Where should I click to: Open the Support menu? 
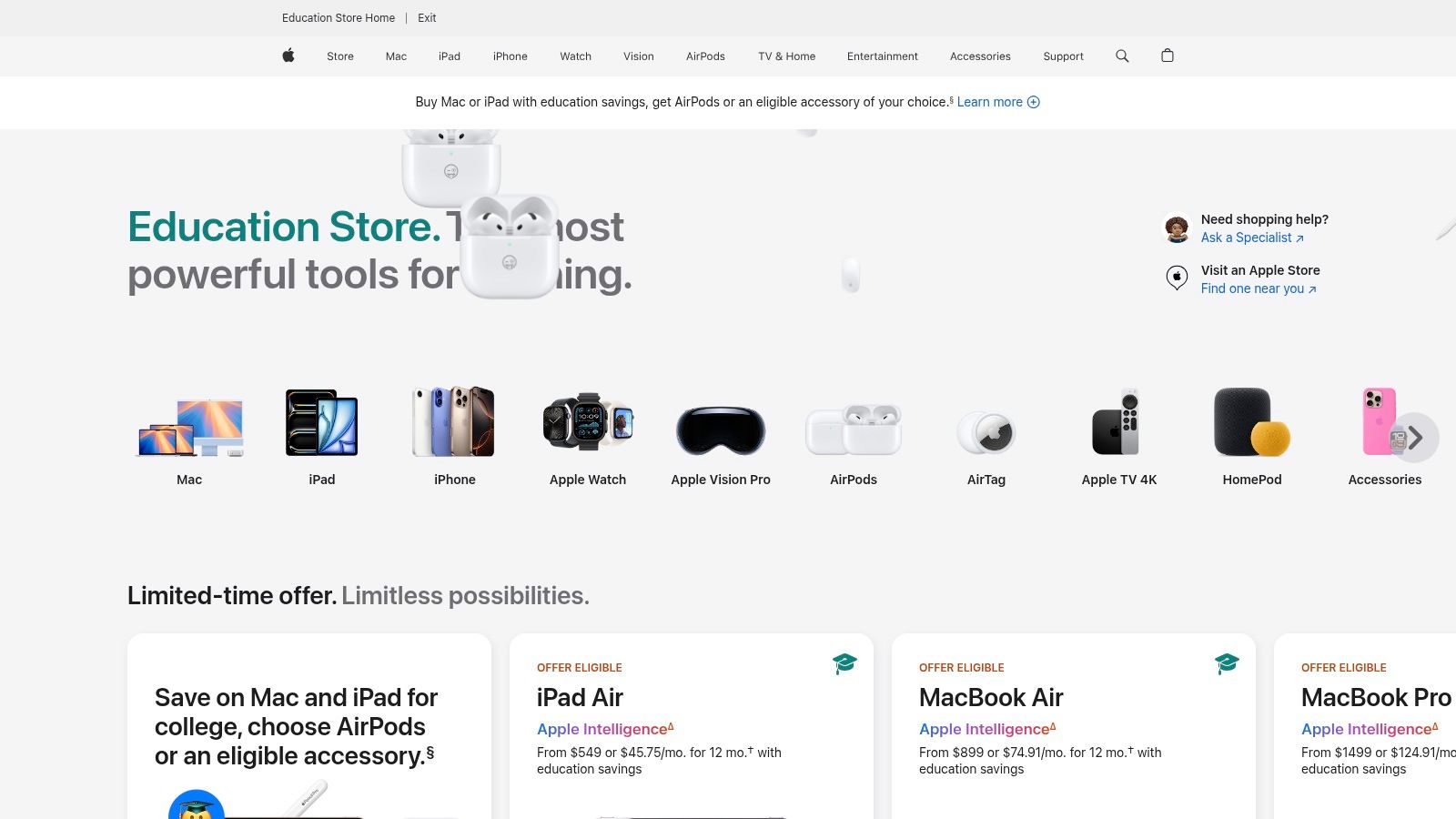[x=1063, y=56]
